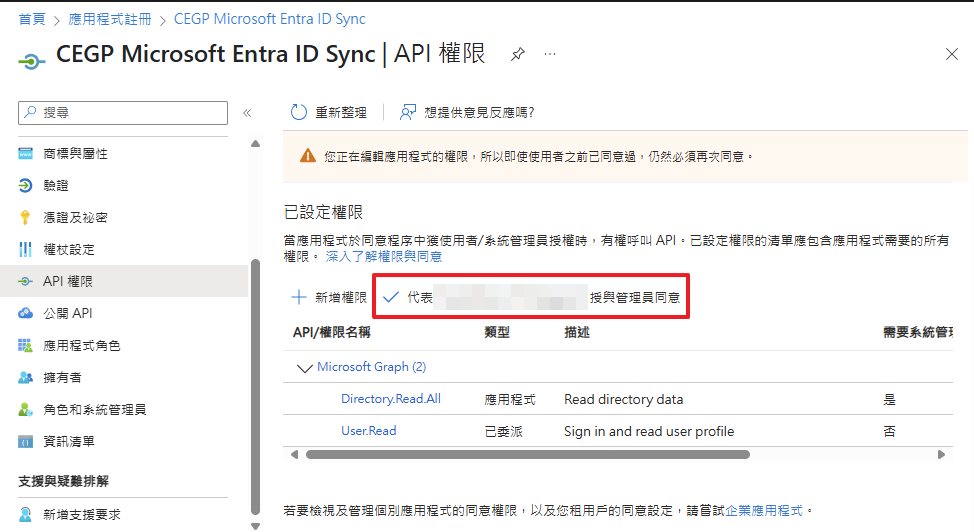Screen dimensions: 974x532
Task: Open the ellipsis more options menu
Action: [550, 54]
